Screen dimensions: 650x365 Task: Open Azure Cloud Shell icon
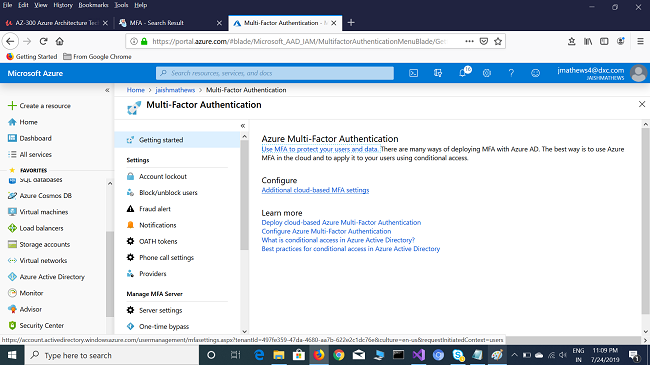[413, 73]
